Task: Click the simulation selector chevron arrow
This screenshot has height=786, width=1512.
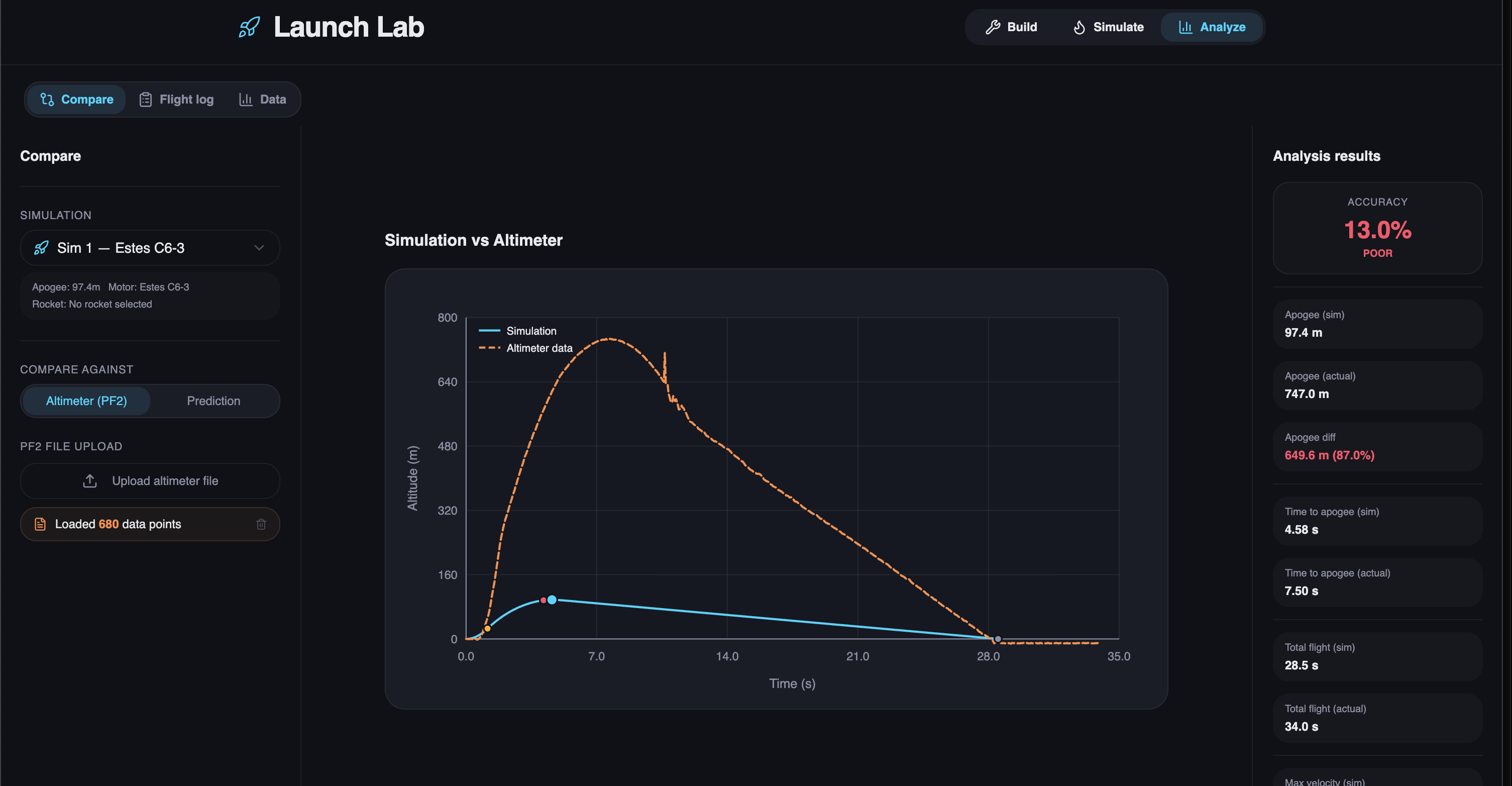Action: coord(259,248)
